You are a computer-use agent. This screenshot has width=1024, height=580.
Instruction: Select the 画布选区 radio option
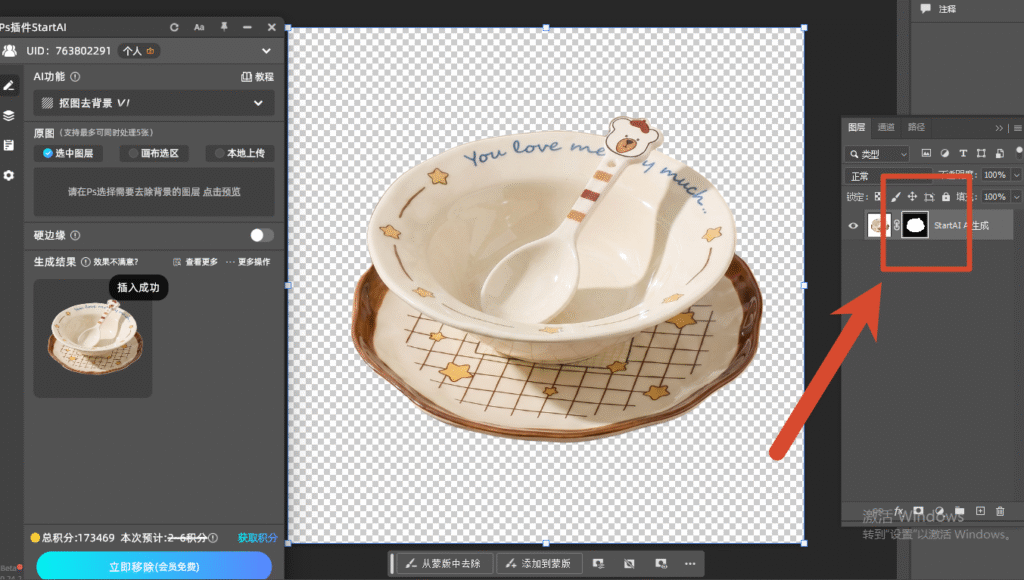(x=154, y=153)
